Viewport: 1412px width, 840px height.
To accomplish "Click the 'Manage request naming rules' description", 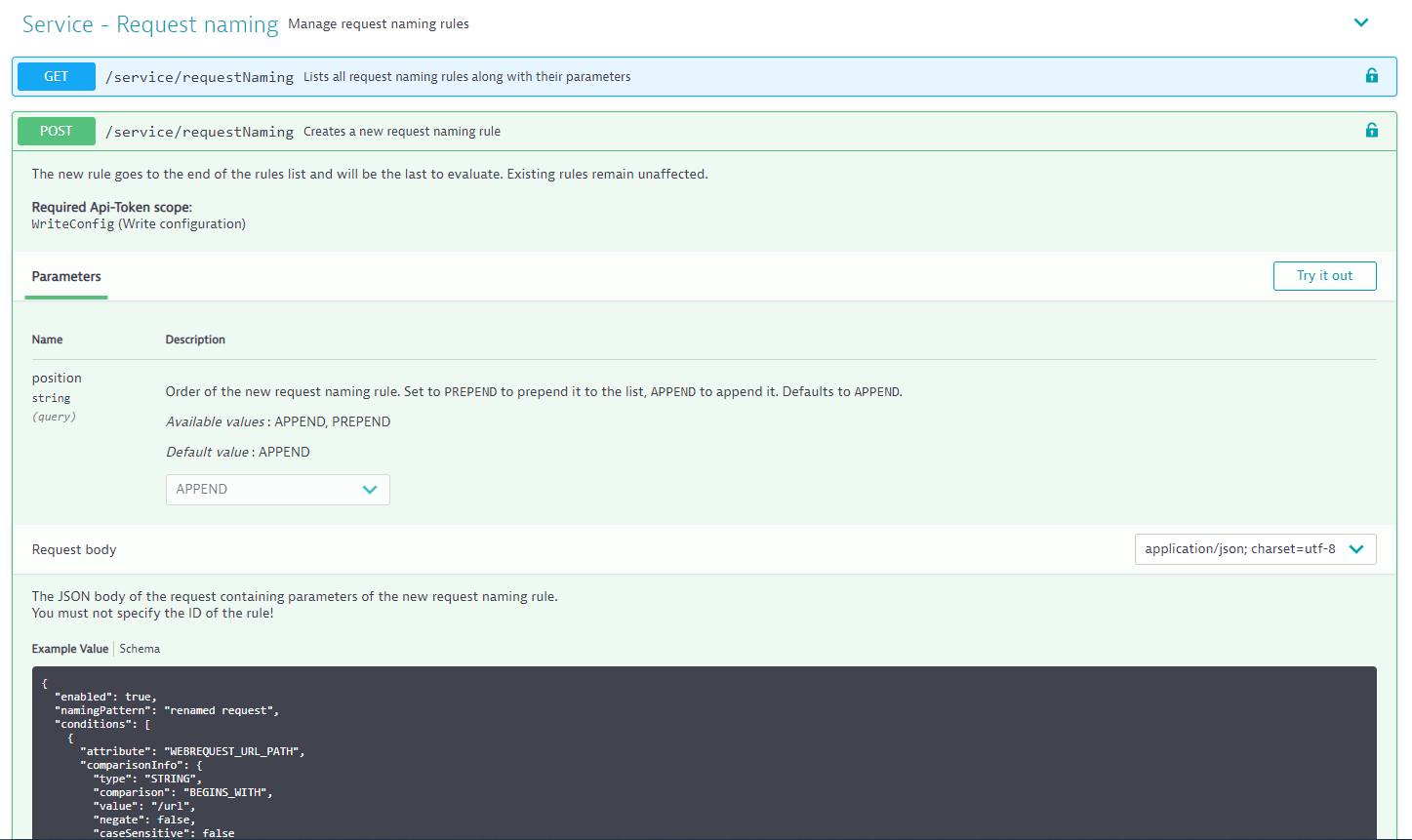I will [x=379, y=24].
